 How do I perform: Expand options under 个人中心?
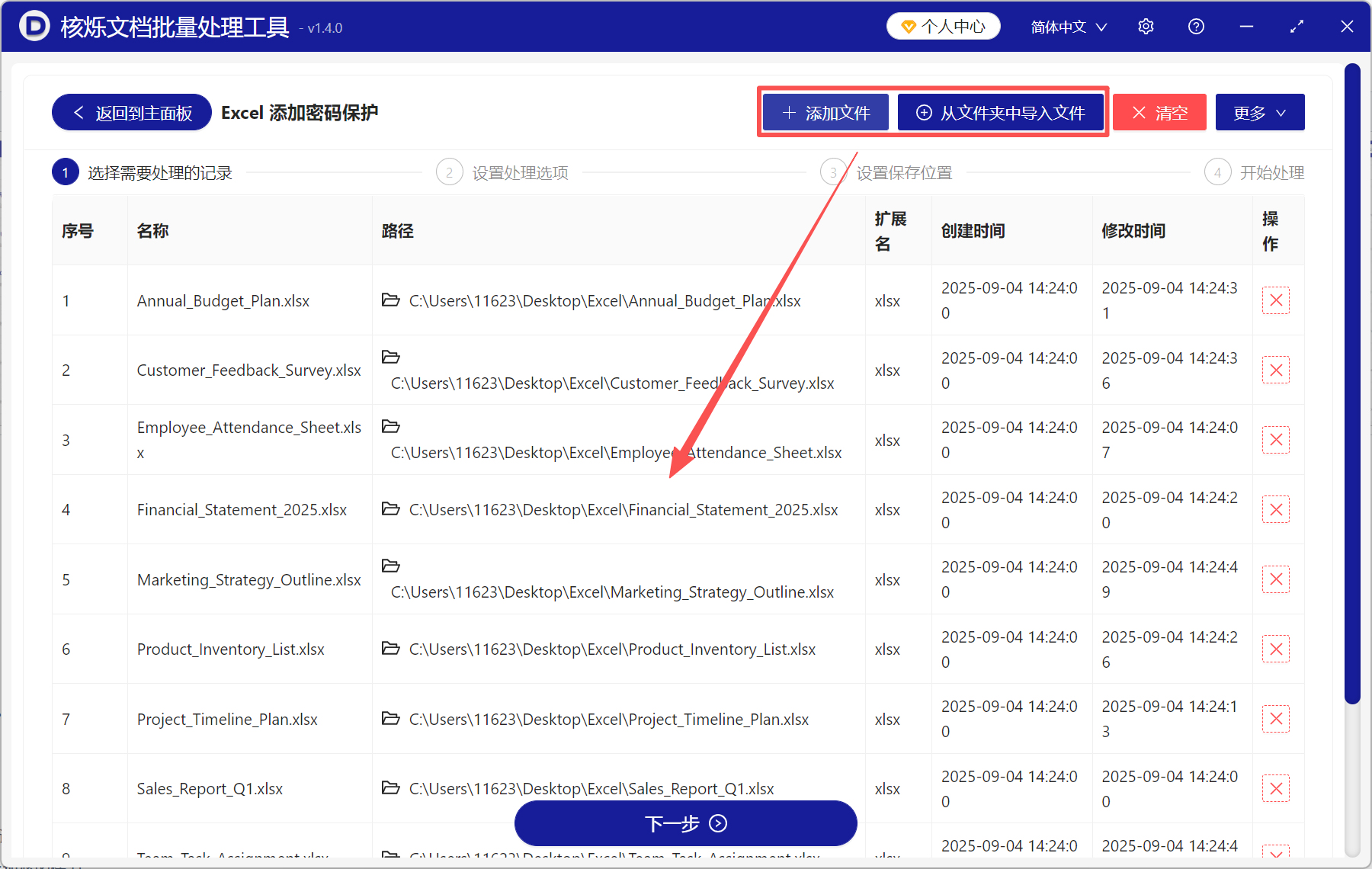coord(943,25)
